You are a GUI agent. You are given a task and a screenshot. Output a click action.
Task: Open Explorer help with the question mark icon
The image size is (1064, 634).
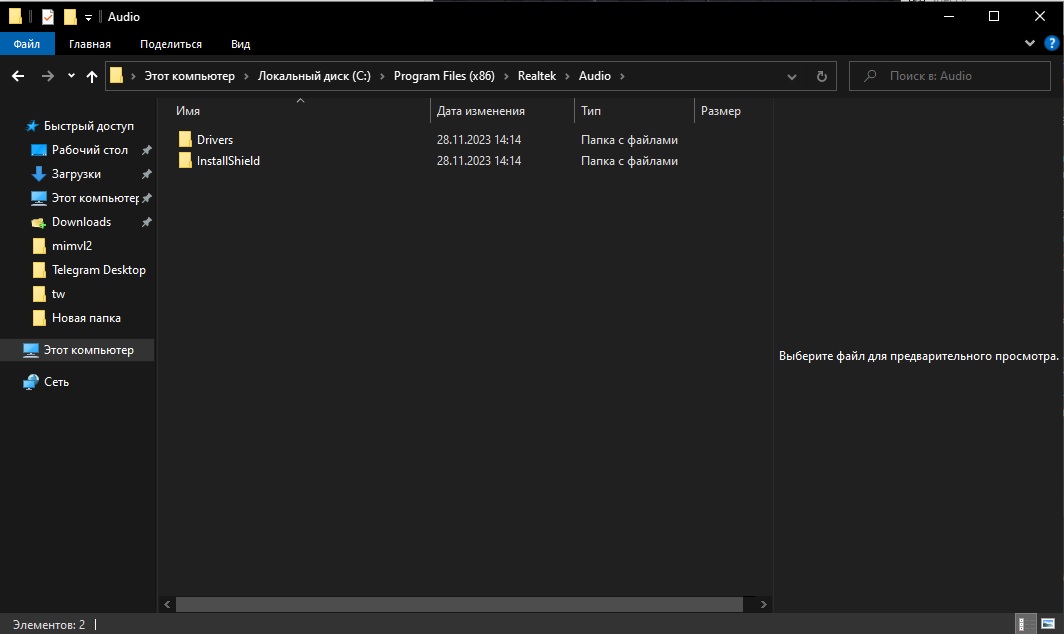tap(1051, 43)
